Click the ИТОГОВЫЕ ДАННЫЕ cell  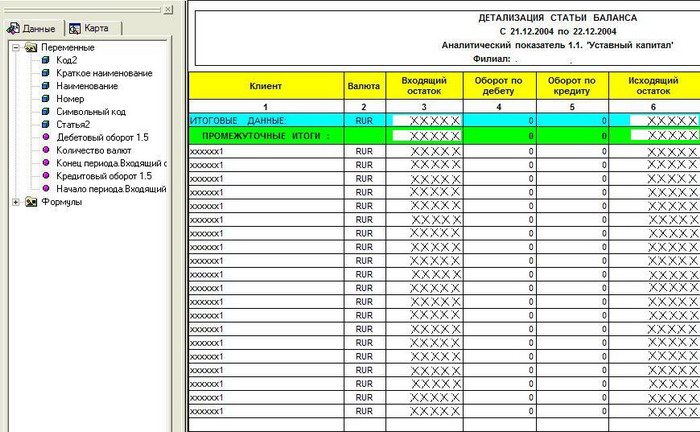tap(266, 120)
